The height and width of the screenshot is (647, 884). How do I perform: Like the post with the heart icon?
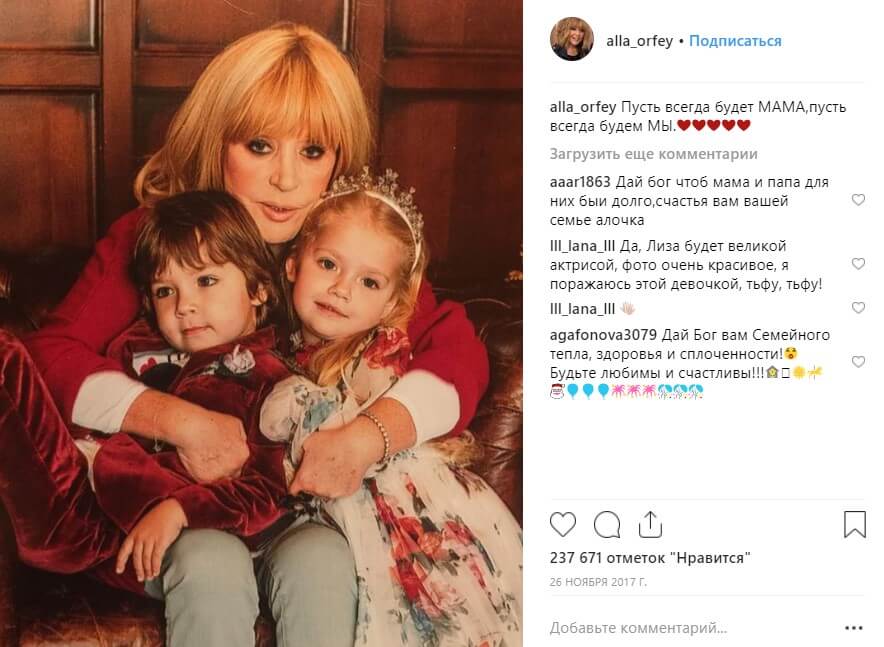(563, 525)
